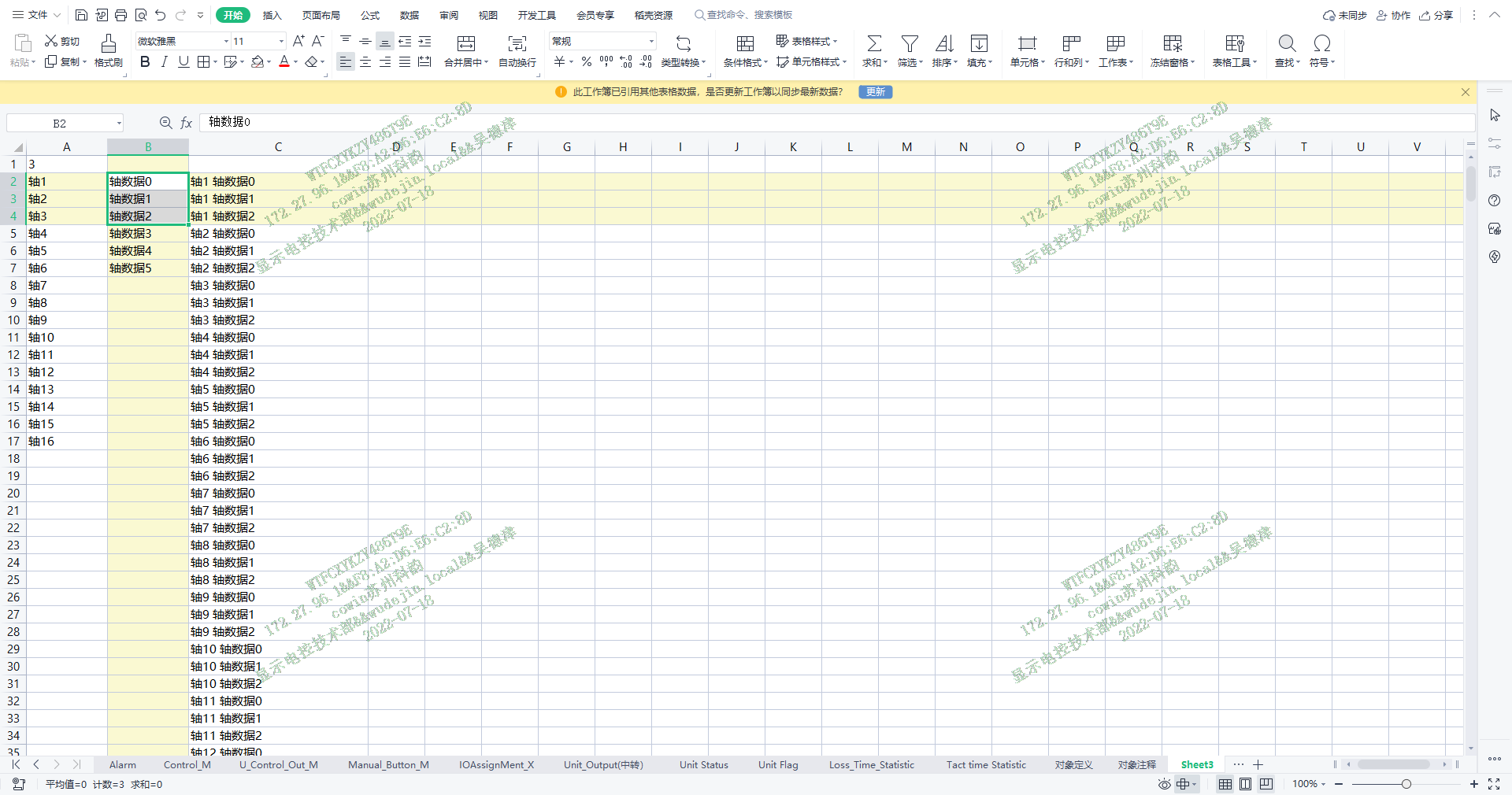Open the Find (查找) tool
The height and width of the screenshot is (795, 1512).
pos(1287,44)
